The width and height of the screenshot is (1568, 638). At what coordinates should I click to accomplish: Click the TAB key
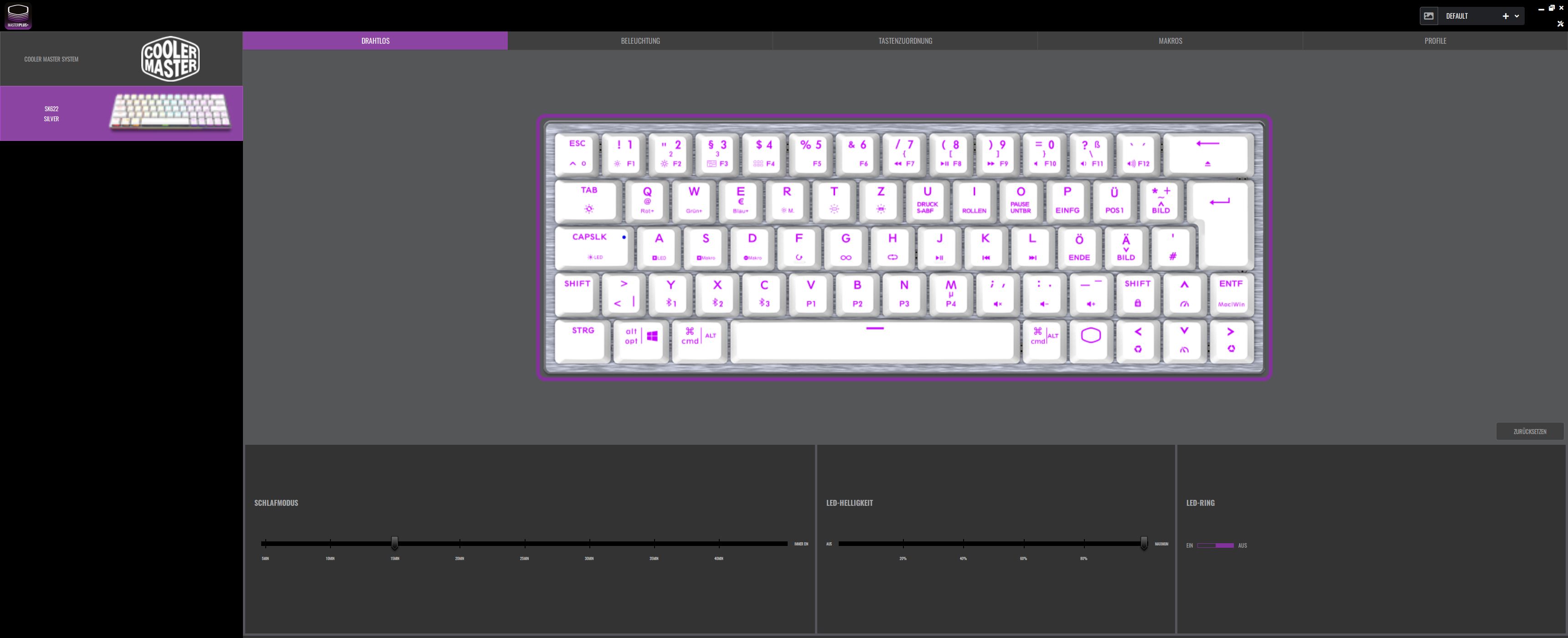coord(588,201)
